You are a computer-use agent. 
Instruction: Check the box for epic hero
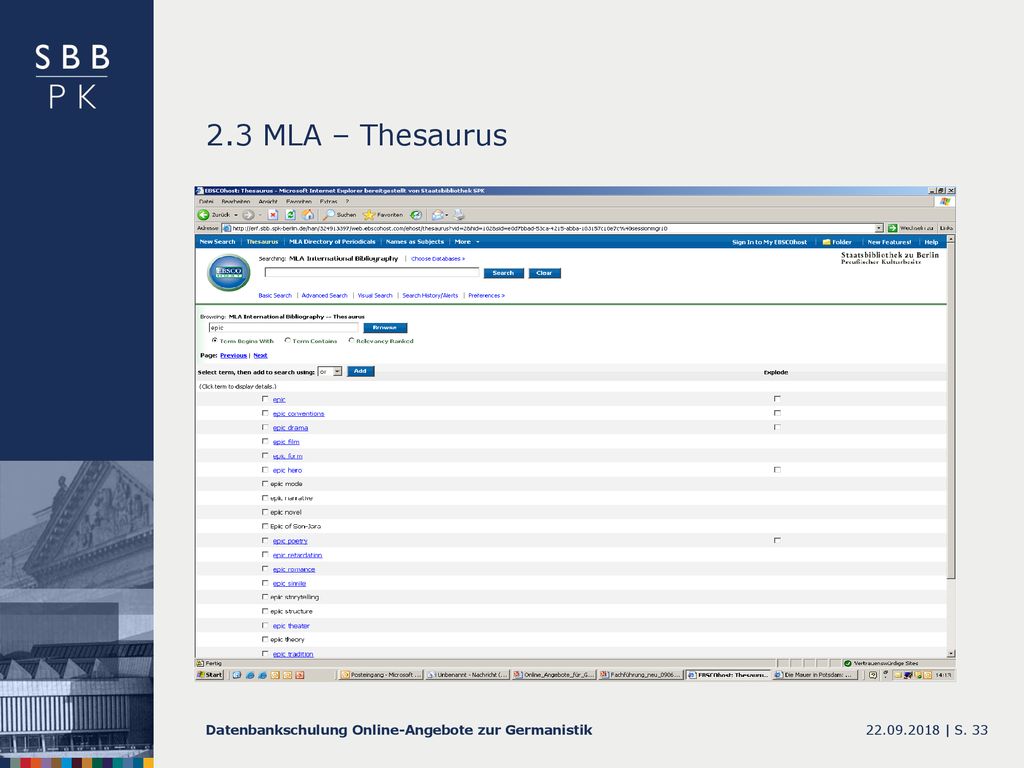pos(264,470)
